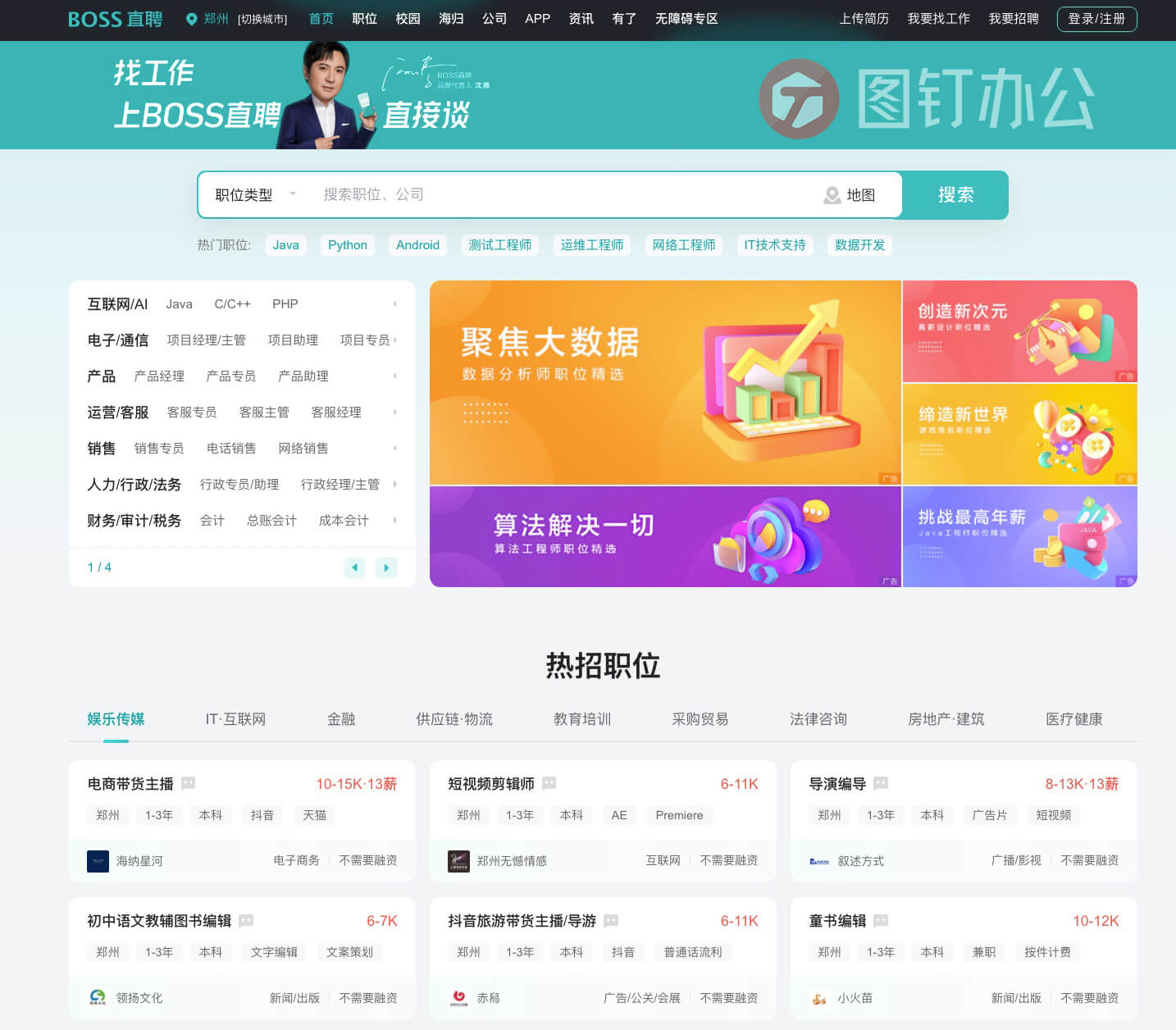Click 总账会计 in category list
1176x1030 pixels.
[271, 521]
